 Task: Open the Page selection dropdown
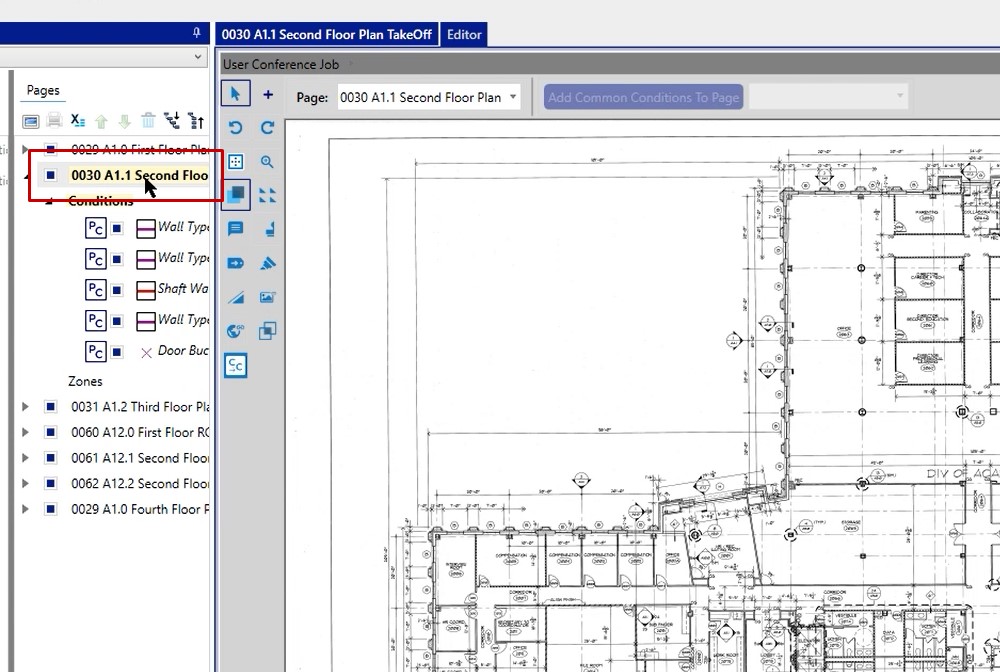(513, 97)
